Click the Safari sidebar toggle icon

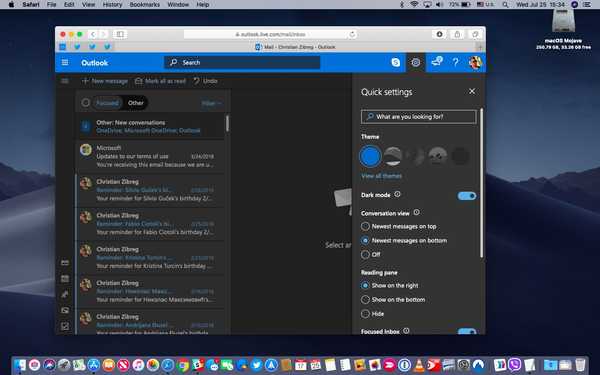coord(120,34)
